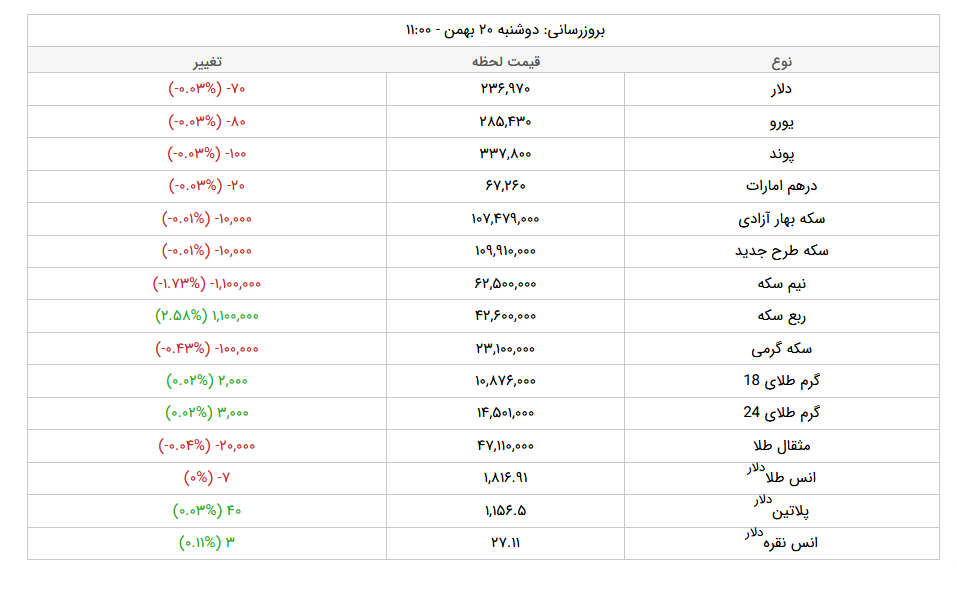
Task: Click the gold ounce price ۱,۸۱۶.۹۱
Action: (x=505, y=477)
